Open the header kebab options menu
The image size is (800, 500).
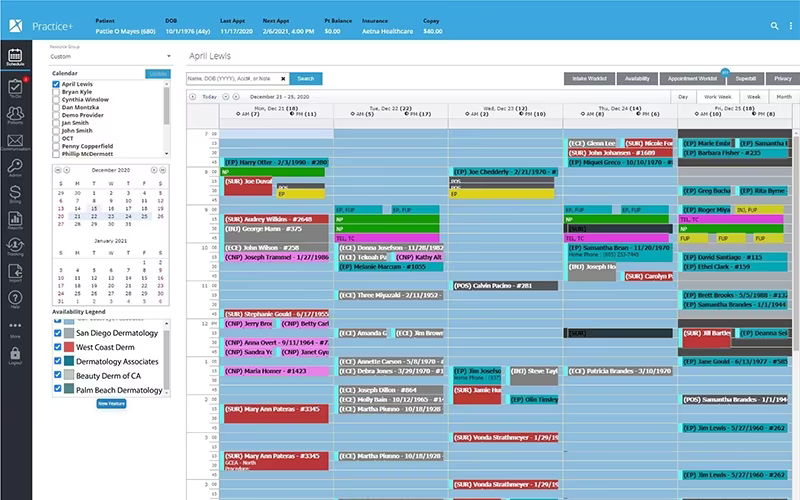(x=791, y=26)
